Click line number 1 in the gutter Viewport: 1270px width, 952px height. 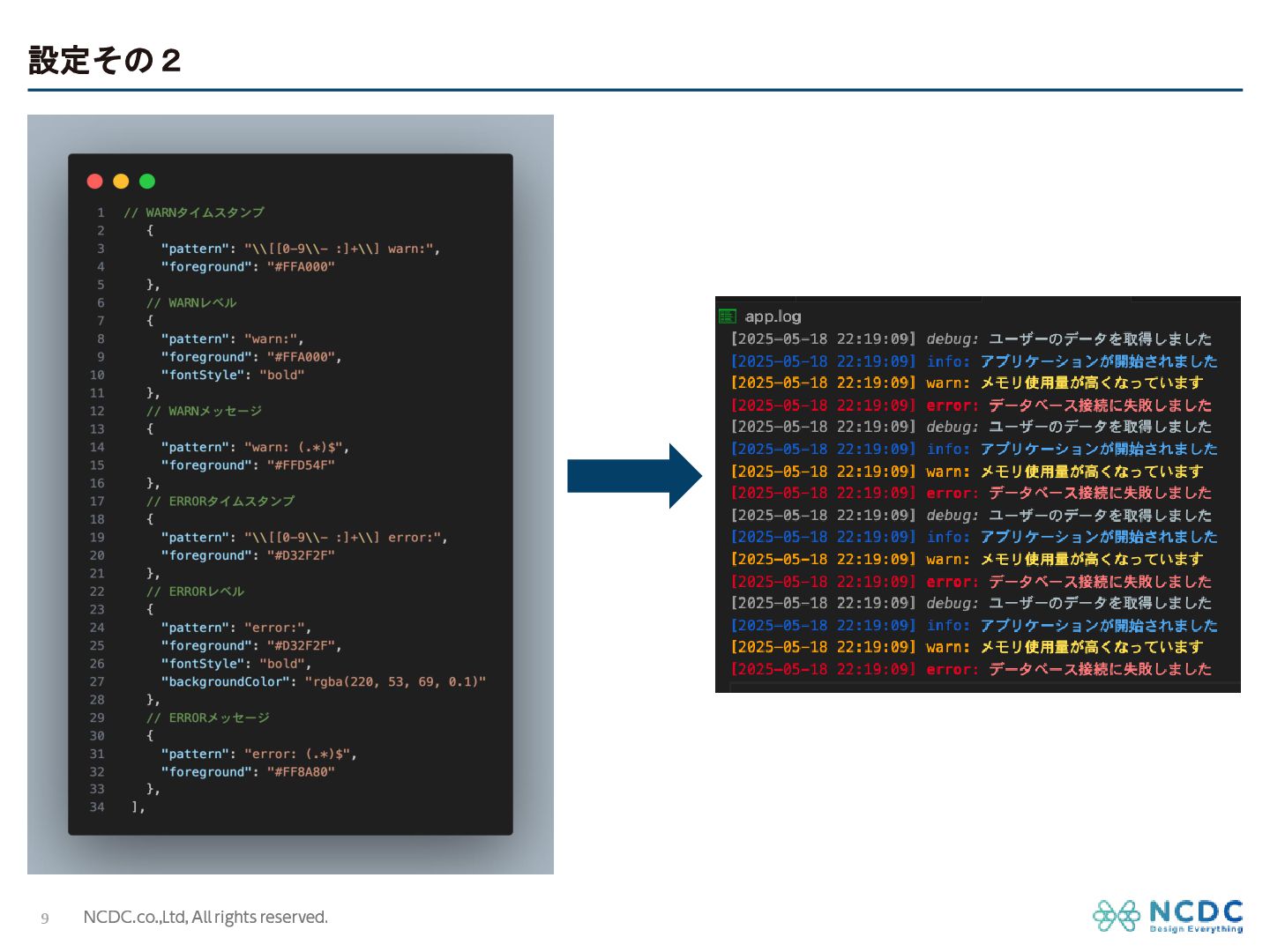(x=101, y=213)
